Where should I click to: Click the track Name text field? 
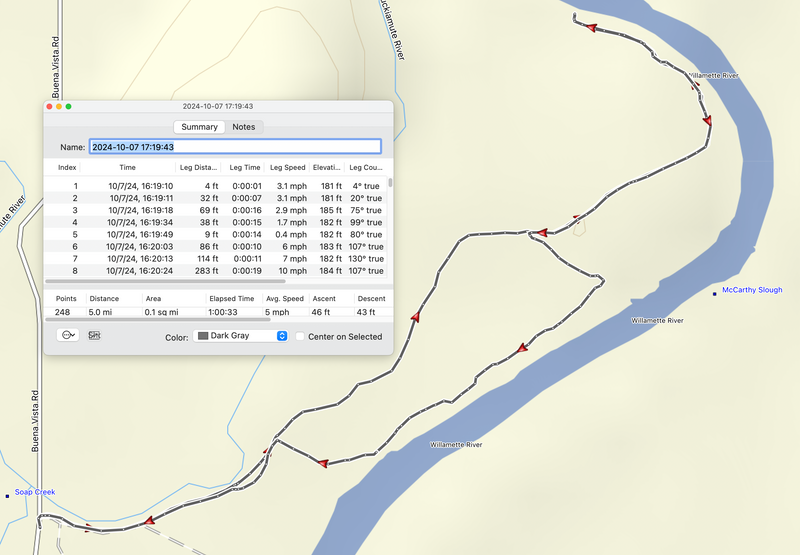point(235,147)
